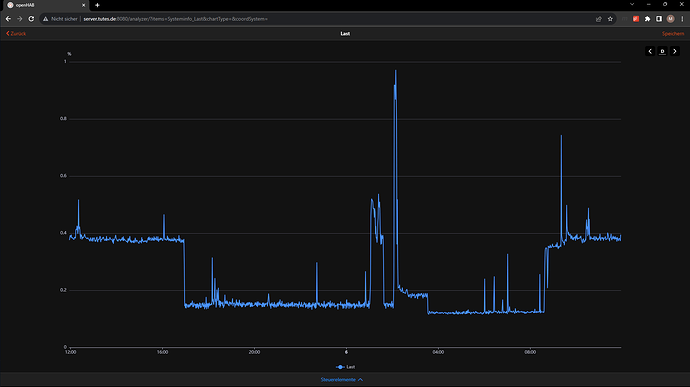Share this page icon in address bar
The width and height of the screenshot is (690, 387).
pos(598,19)
